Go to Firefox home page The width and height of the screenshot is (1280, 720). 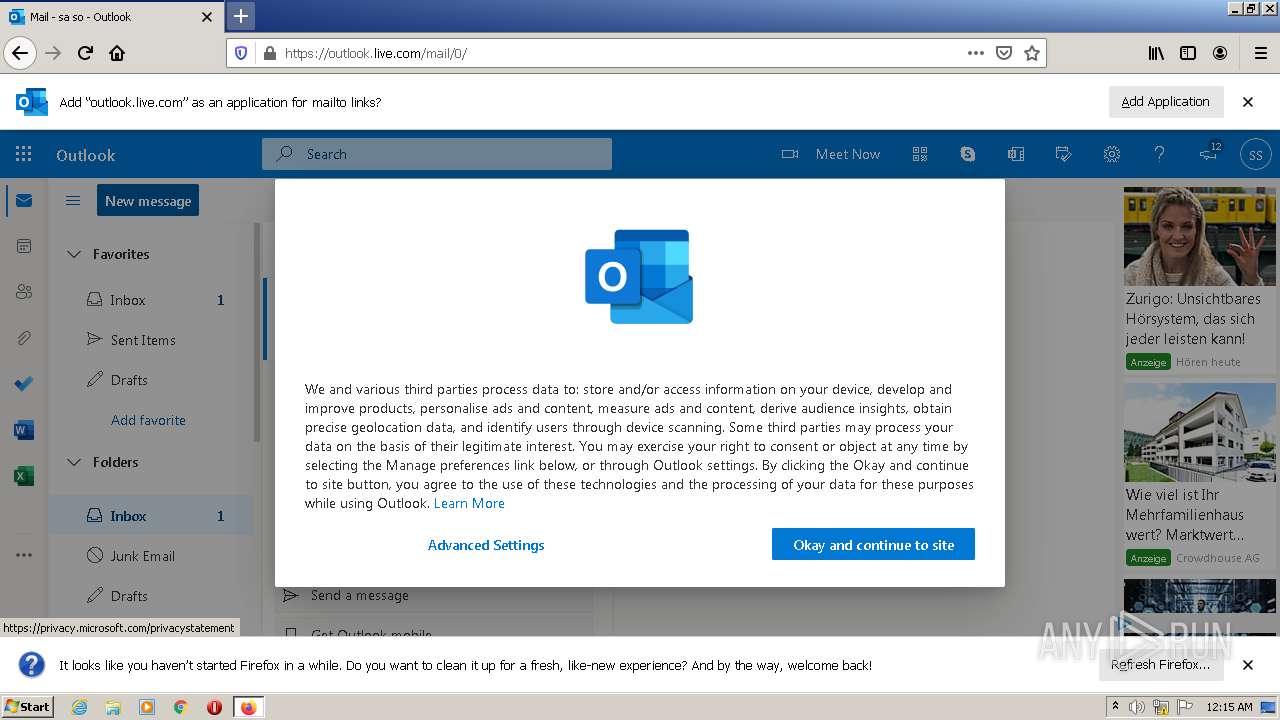tap(117, 53)
